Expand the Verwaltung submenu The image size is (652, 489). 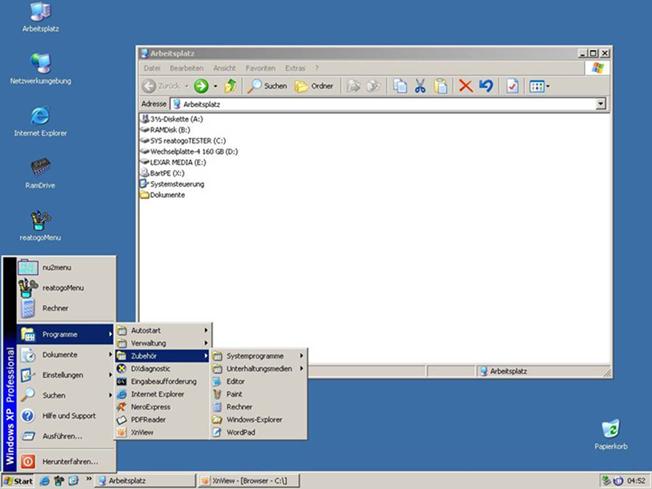pyautogui.click(x=163, y=343)
